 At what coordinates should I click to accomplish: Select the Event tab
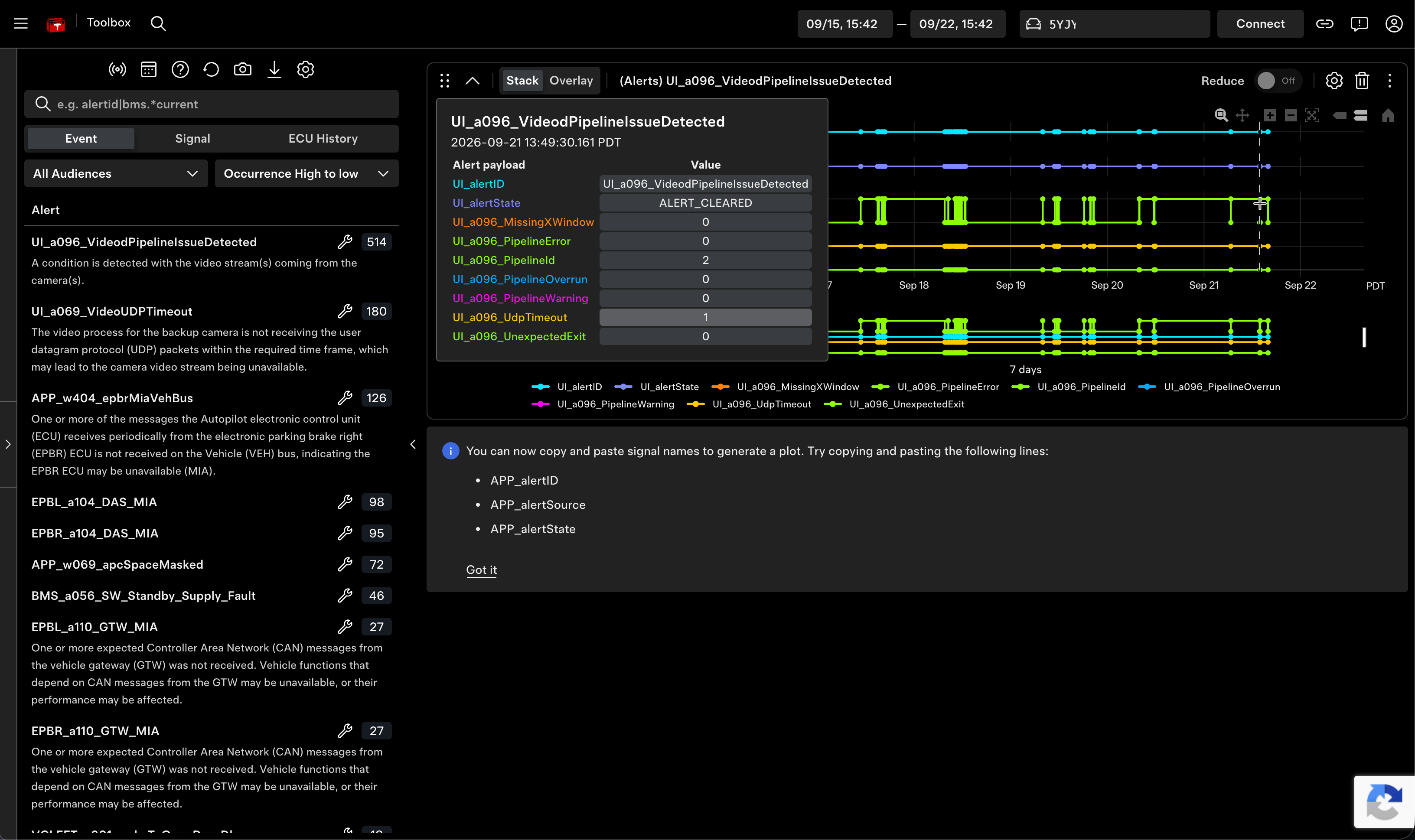[81, 139]
